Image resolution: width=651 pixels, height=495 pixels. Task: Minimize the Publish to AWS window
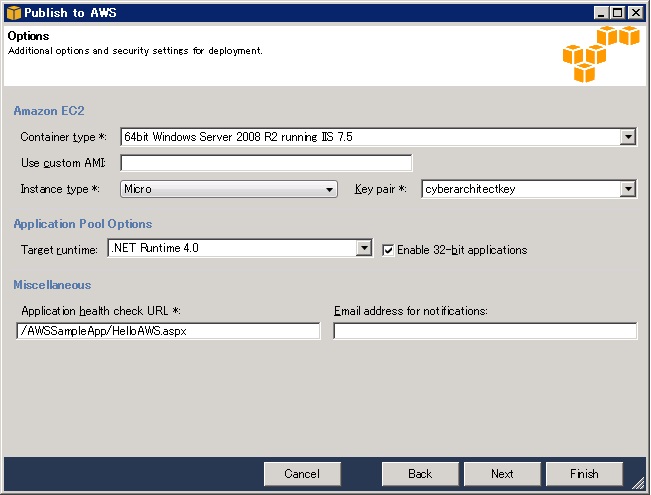pos(601,13)
